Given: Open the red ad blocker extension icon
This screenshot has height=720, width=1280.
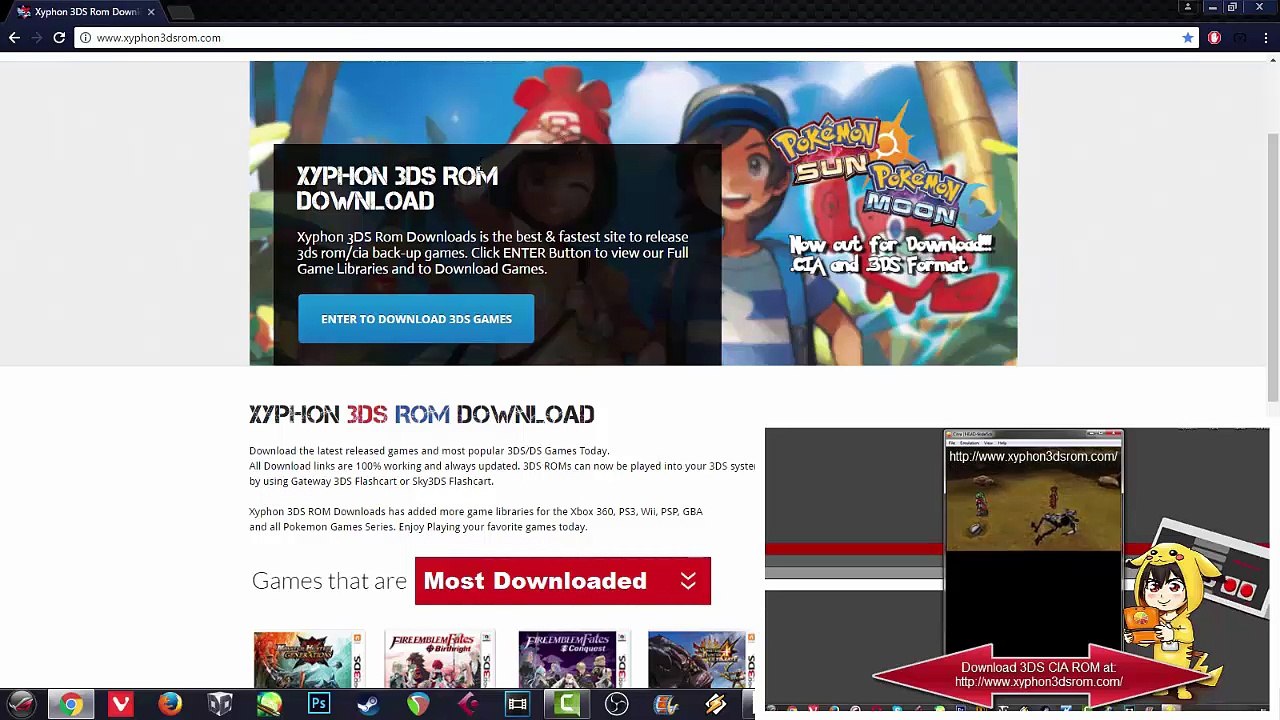Looking at the screenshot, I should 1214,38.
